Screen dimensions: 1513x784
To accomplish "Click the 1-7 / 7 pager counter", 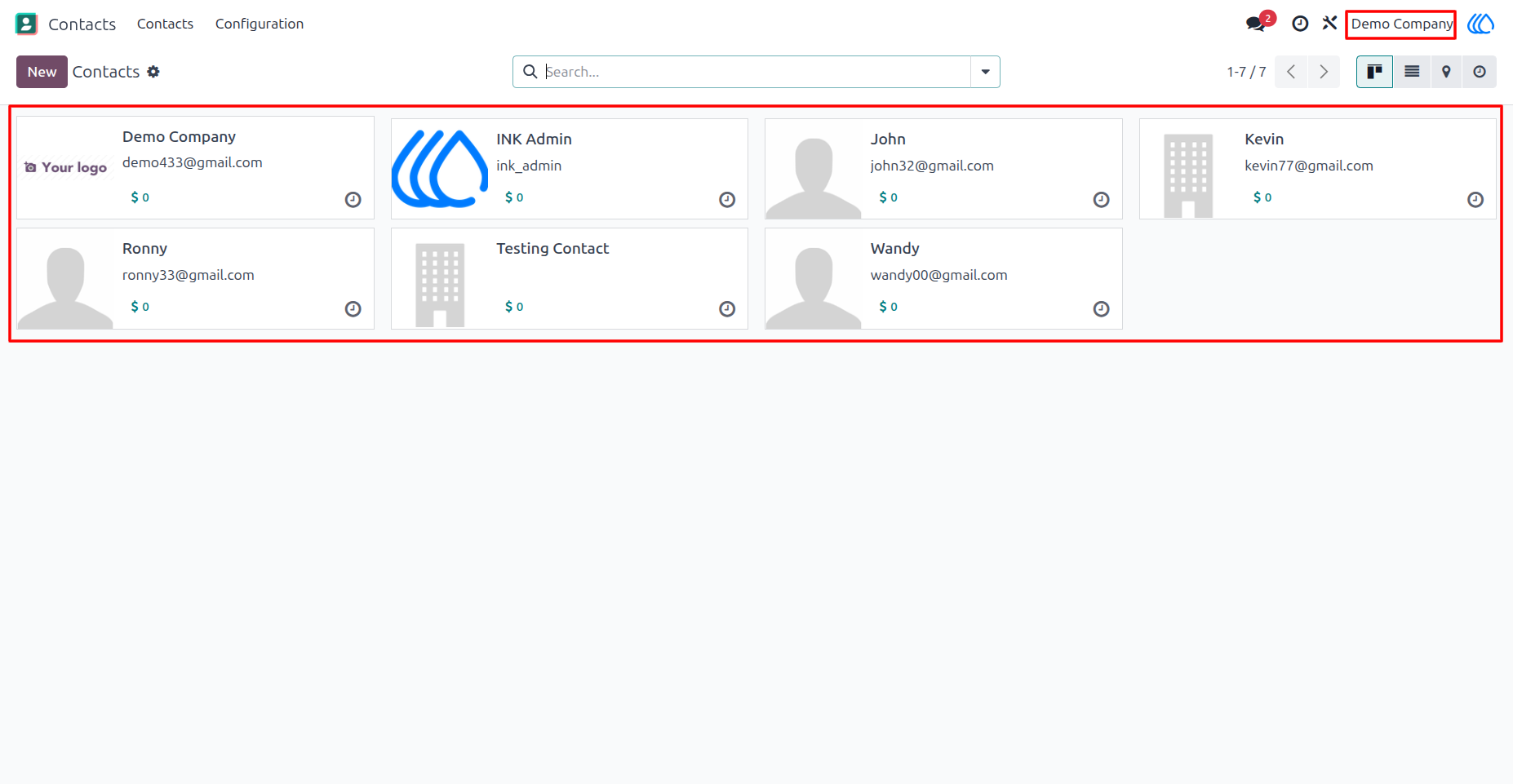I will [1246, 72].
